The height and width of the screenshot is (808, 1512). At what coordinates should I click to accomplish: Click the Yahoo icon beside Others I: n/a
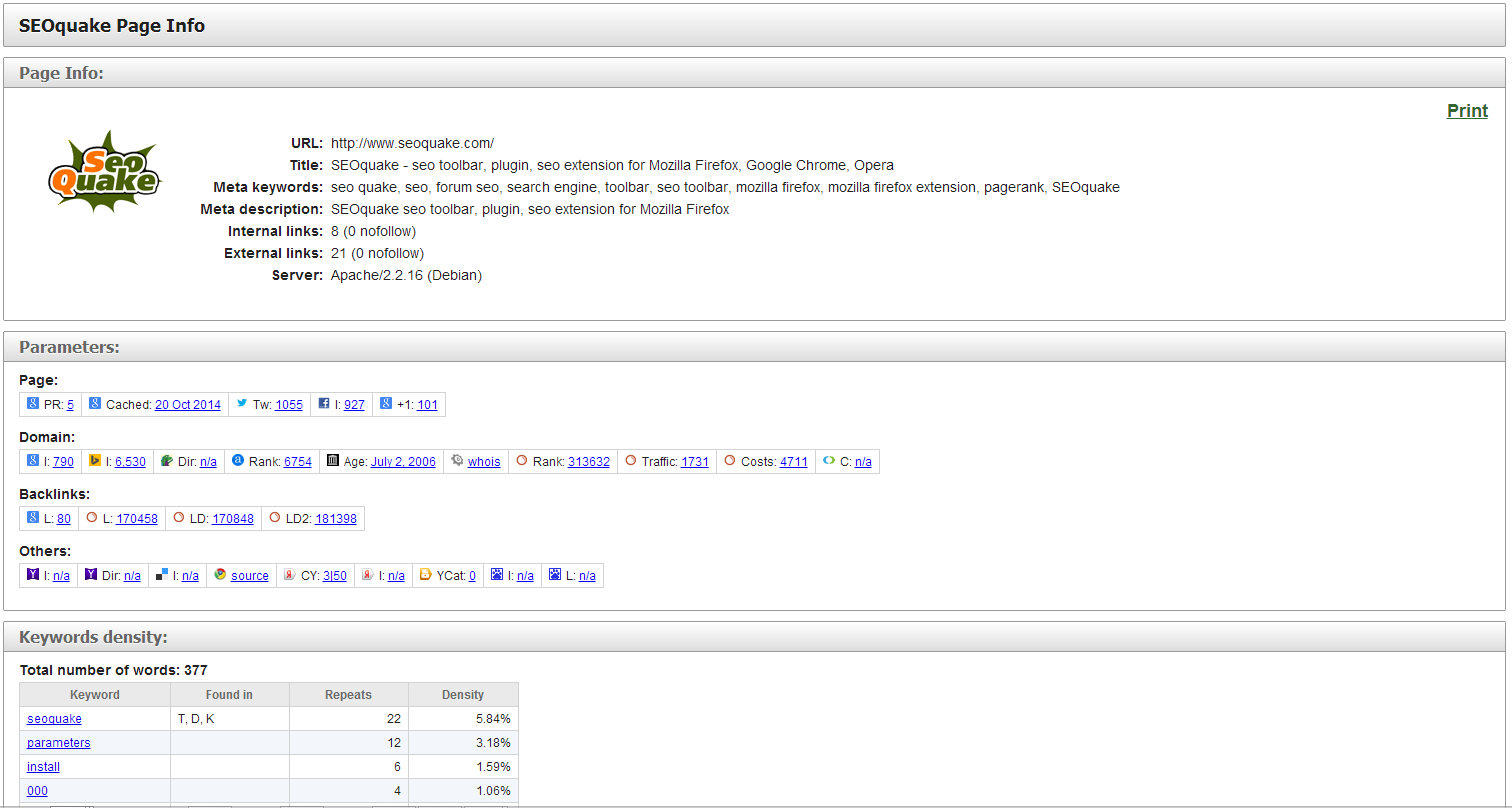coord(33,575)
